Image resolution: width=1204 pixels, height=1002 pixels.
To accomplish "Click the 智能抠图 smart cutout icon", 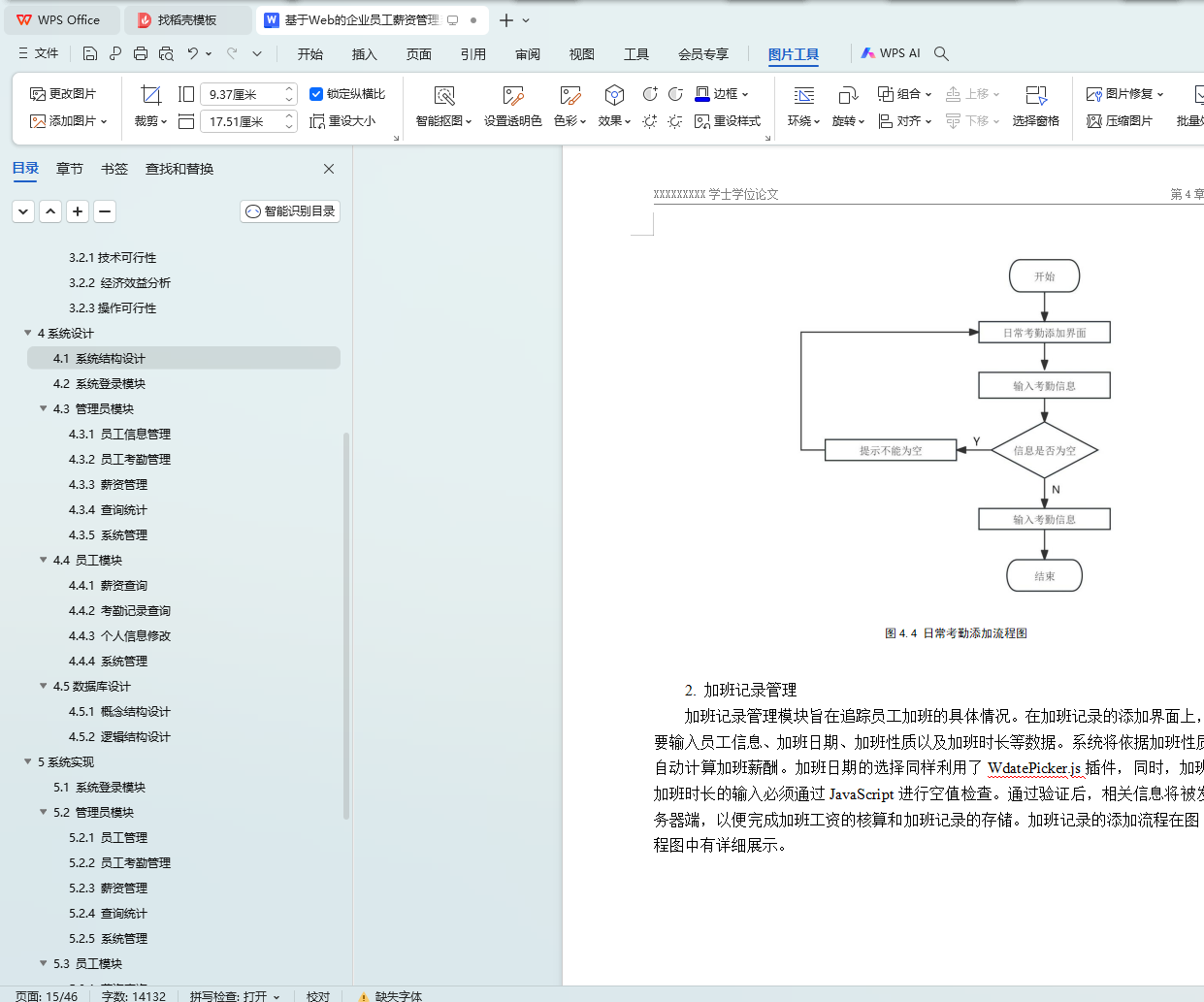I will click(x=444, y=95).
